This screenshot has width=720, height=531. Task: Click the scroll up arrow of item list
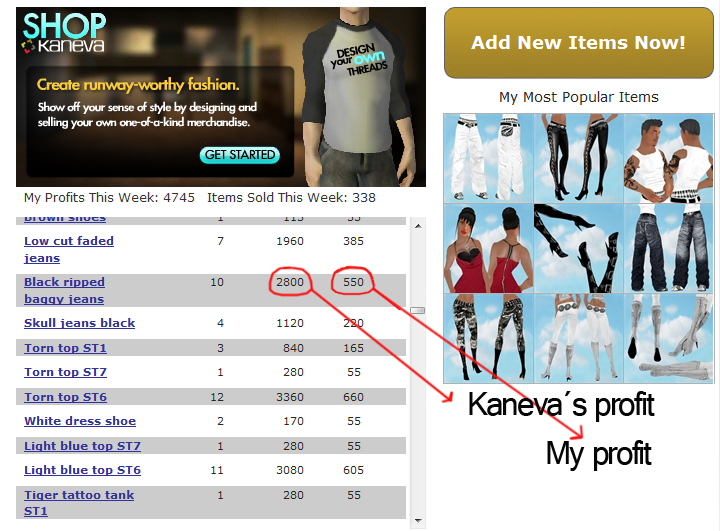click(418, 226)
